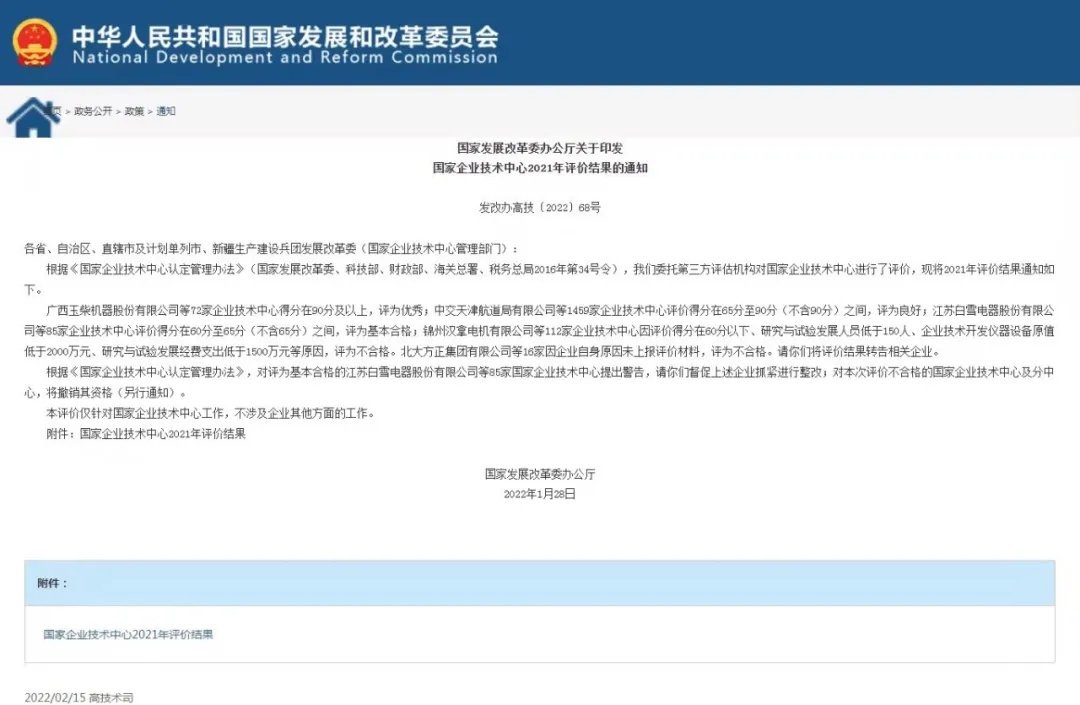Viewport: 1080px width, 705px height.
Task: Click the document number 发改办高技〔2022〕68号
Action: [x=540, y=208]
